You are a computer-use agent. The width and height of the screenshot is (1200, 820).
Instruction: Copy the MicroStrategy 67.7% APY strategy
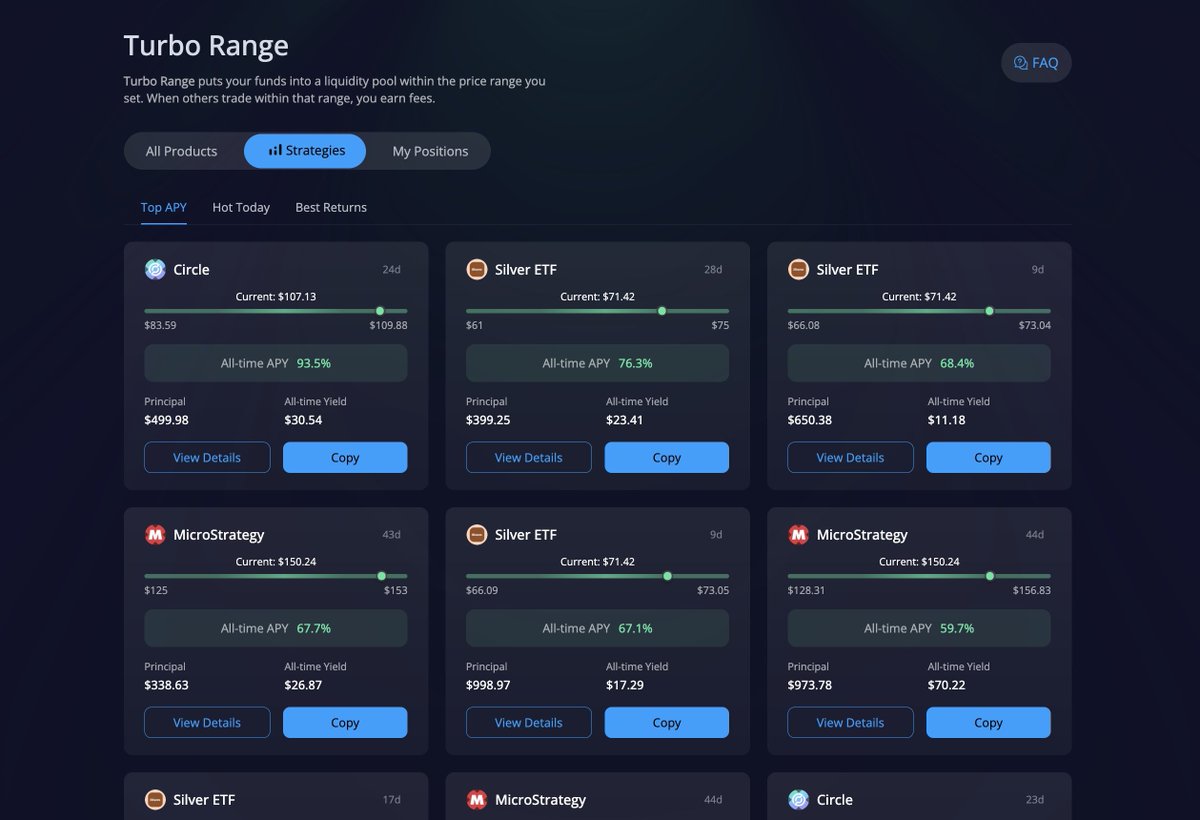click(x=345, y=722)
